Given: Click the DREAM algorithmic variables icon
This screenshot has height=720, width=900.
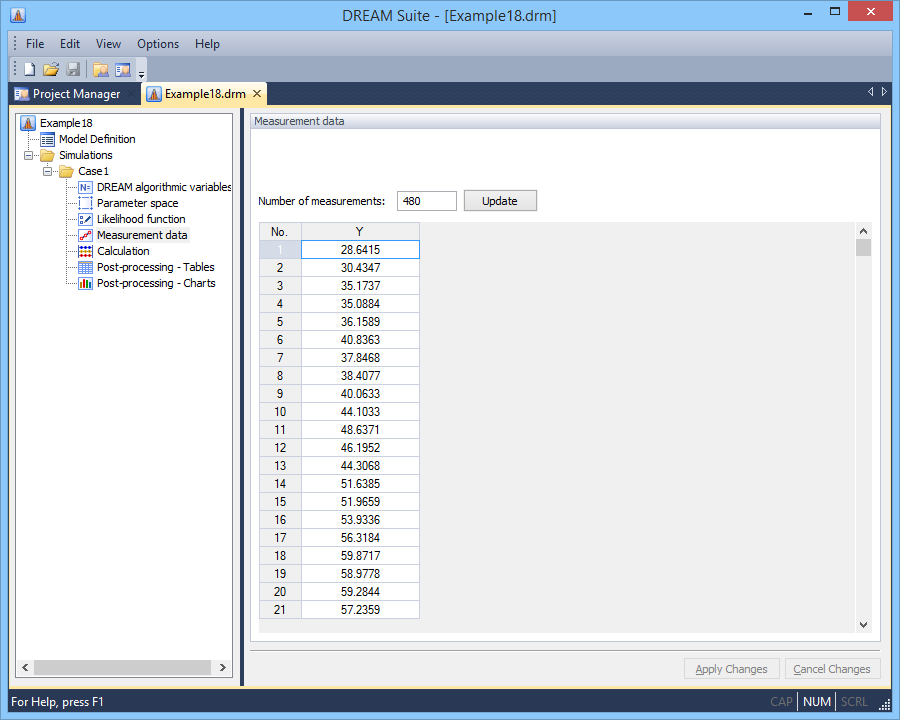Looking at the screenshot, I should click(86, 187).
